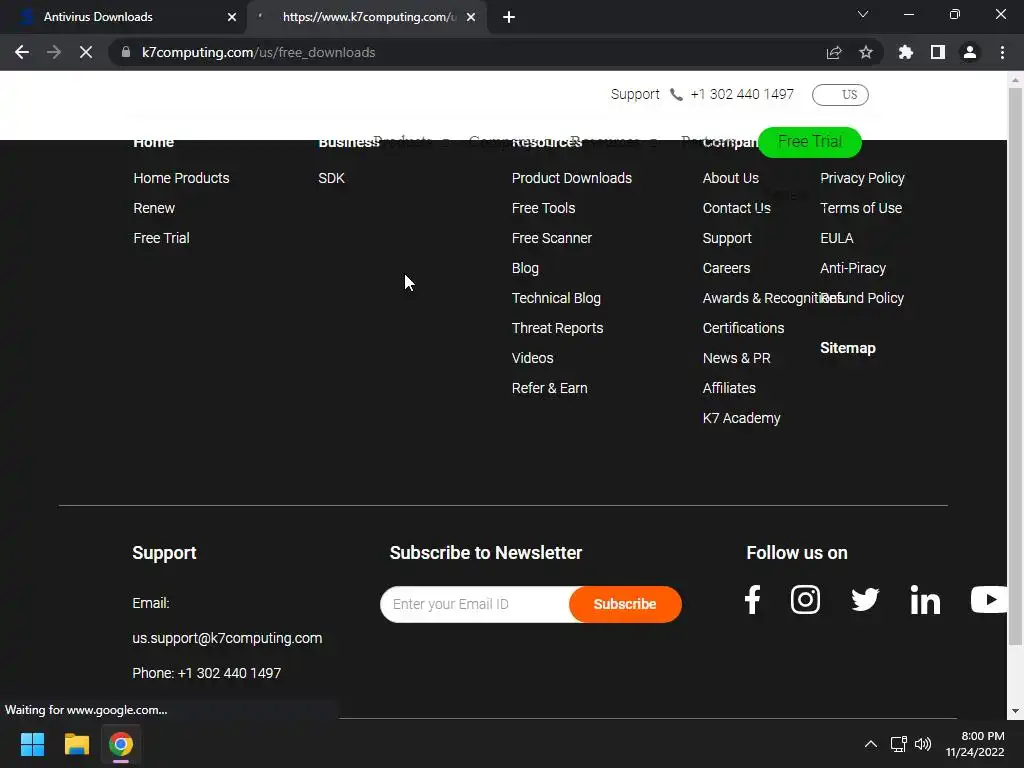Screen dimensions: 1024x768
Task: Open Free Trial link under Home
Action: click(x=161, y=238)
